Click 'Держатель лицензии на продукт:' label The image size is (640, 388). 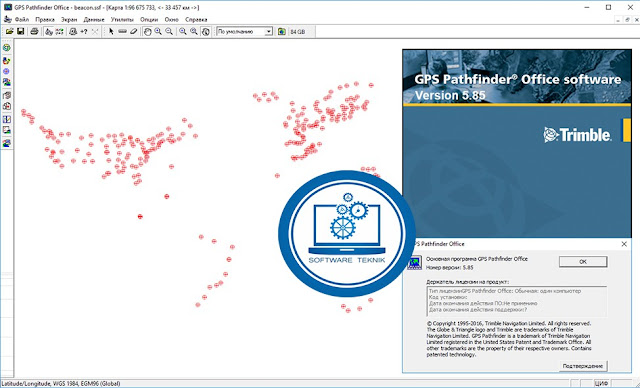point(467,282)
